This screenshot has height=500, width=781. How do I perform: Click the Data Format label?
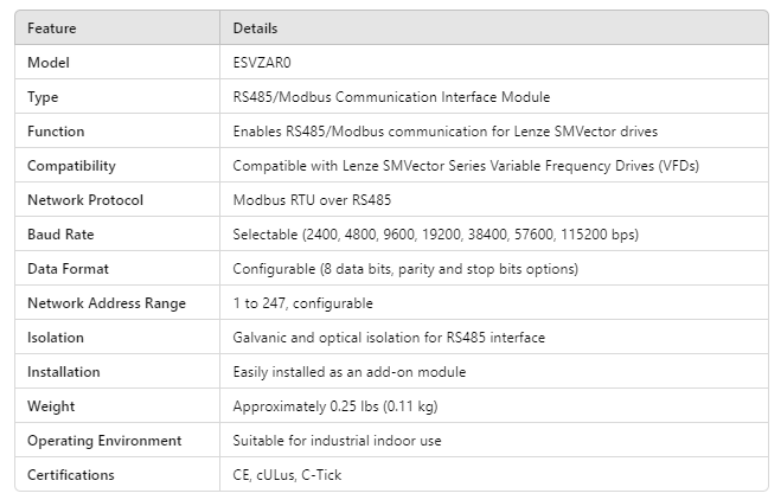tap(68, 269)
